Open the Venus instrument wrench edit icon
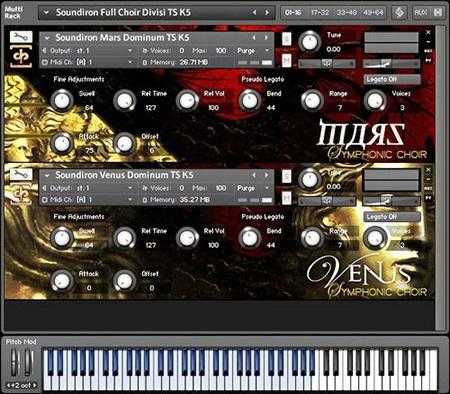The width and height of the screenshot is (450, 394). click(x=21, y=174)
